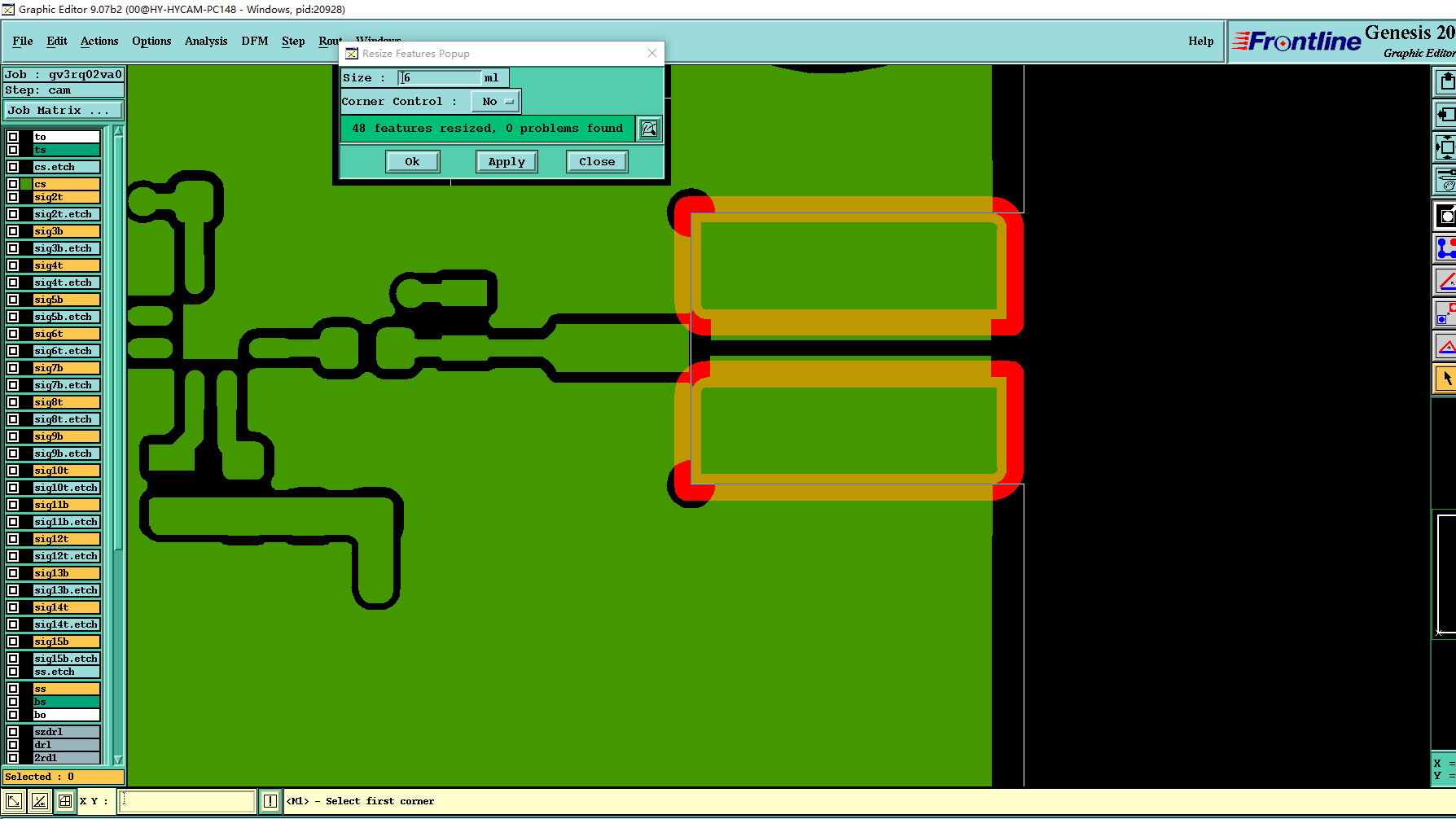Click the angle/delta coordinate mode icon
Viewport: 1456px width, 819px height.
[x=39, y=801]
